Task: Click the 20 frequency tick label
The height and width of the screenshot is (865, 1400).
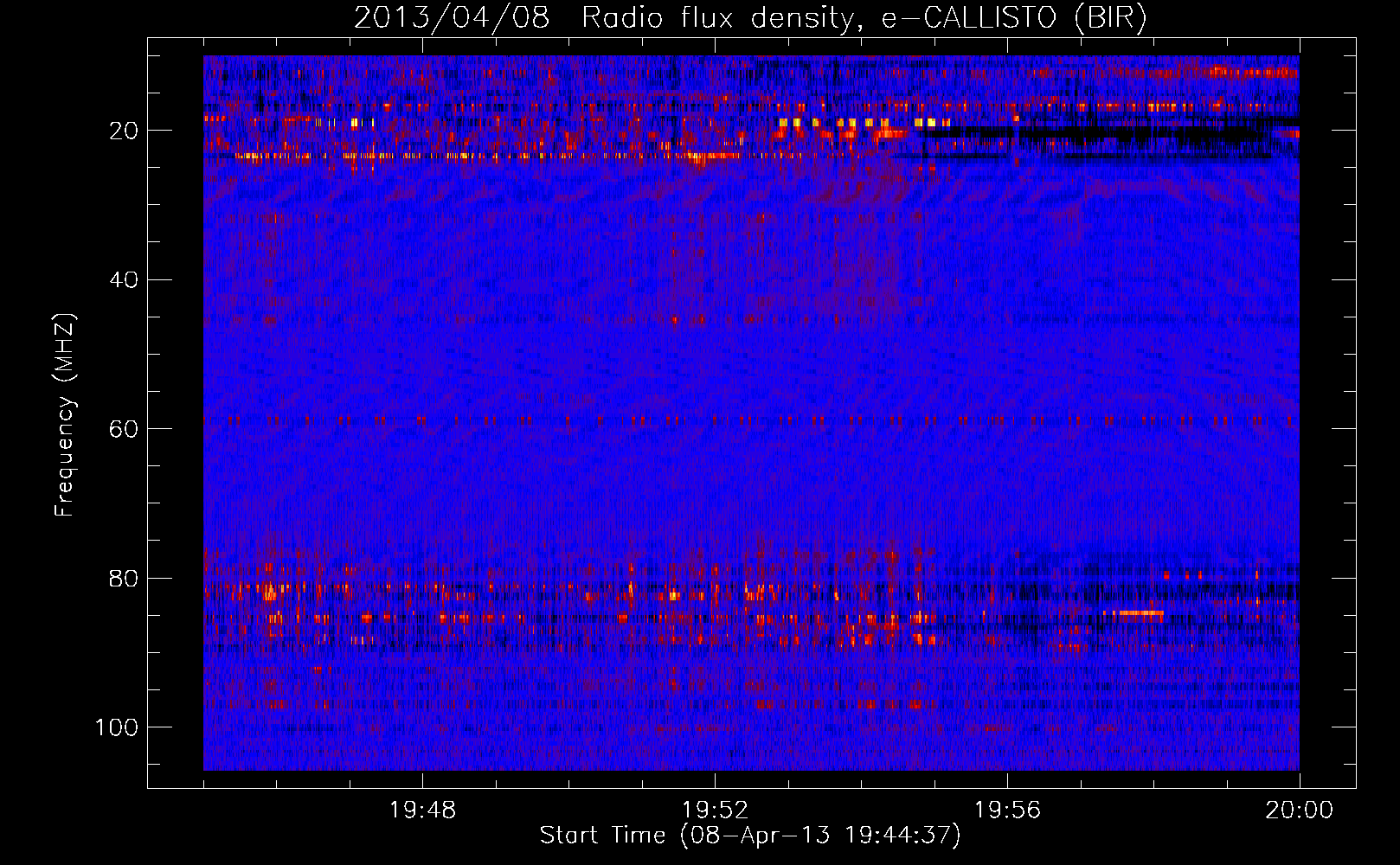Action: click(x=124, y=131)
